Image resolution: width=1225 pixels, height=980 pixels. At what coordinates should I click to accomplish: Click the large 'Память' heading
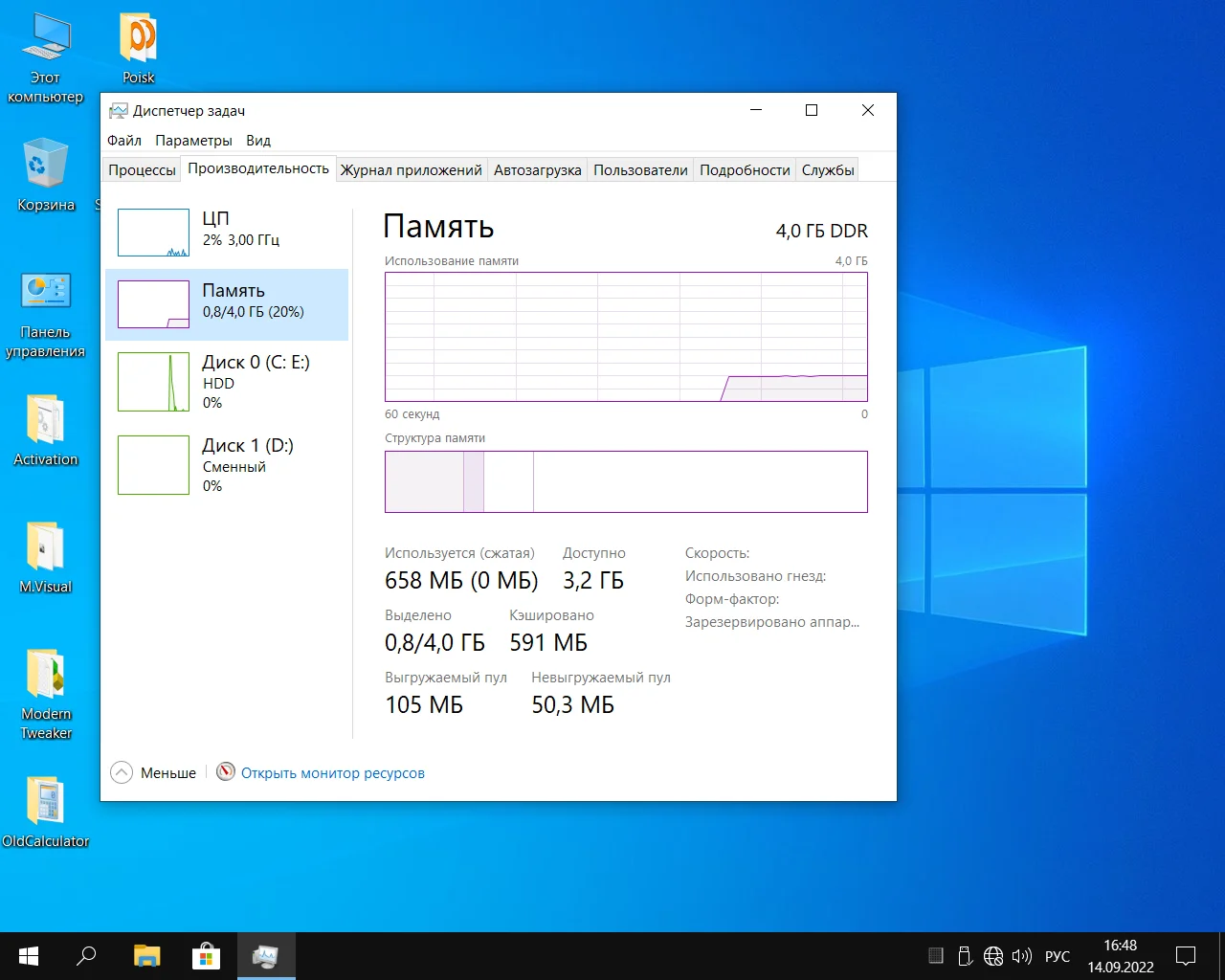pyautogui.click(x=438, y=226)
